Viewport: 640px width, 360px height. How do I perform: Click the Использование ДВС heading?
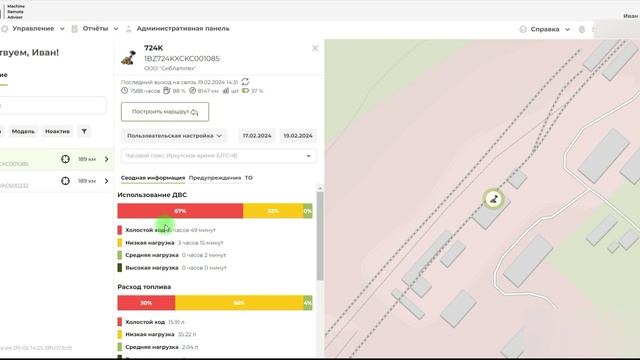point(152,195)
